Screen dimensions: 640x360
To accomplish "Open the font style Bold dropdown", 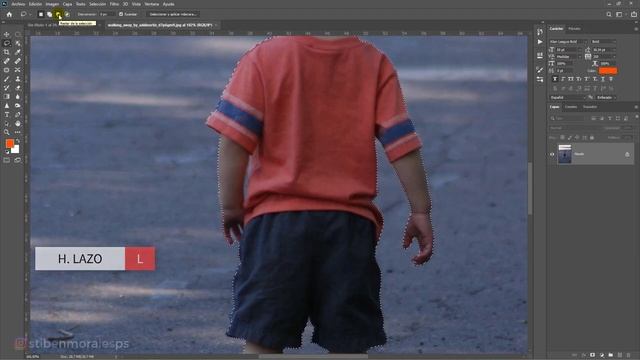I will (x=603, y=42).
